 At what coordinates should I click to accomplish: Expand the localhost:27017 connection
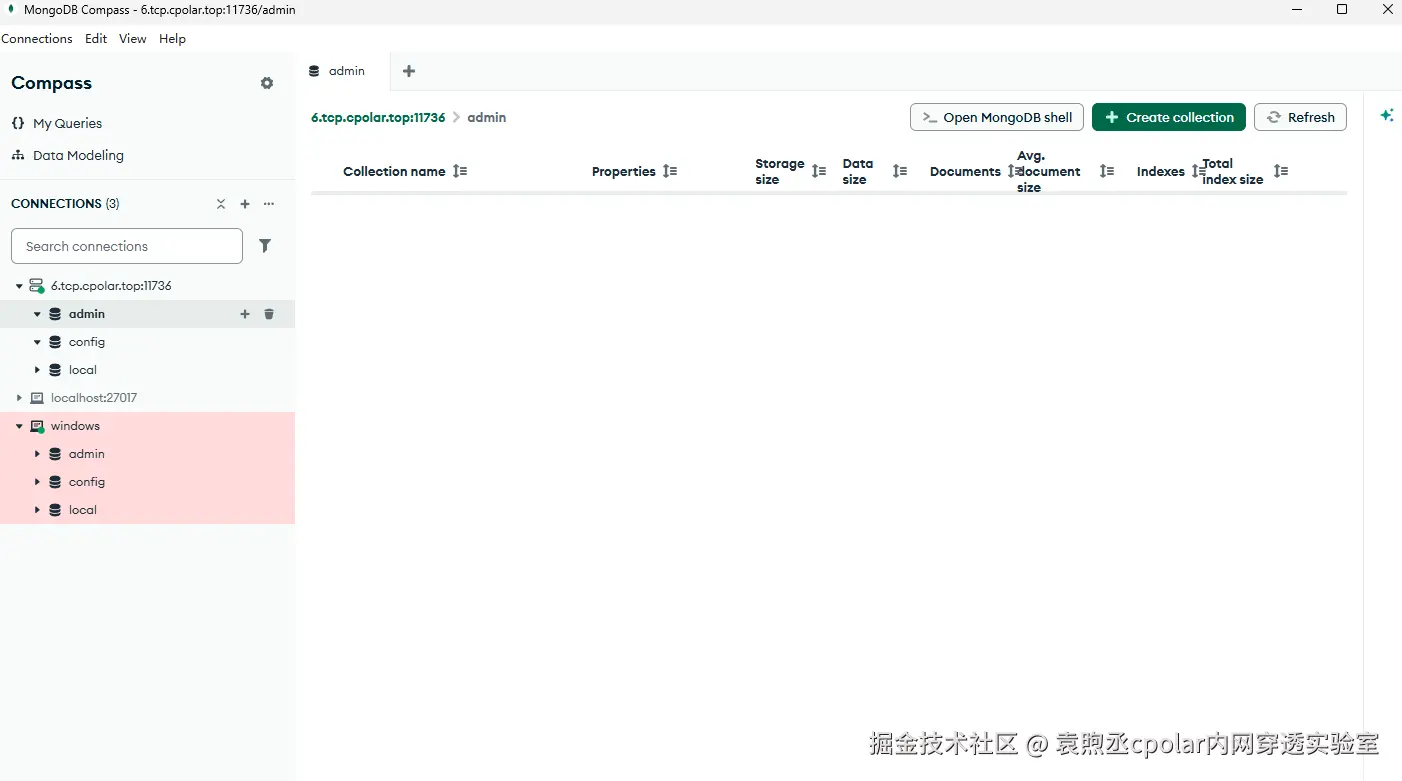click(19, 398)
